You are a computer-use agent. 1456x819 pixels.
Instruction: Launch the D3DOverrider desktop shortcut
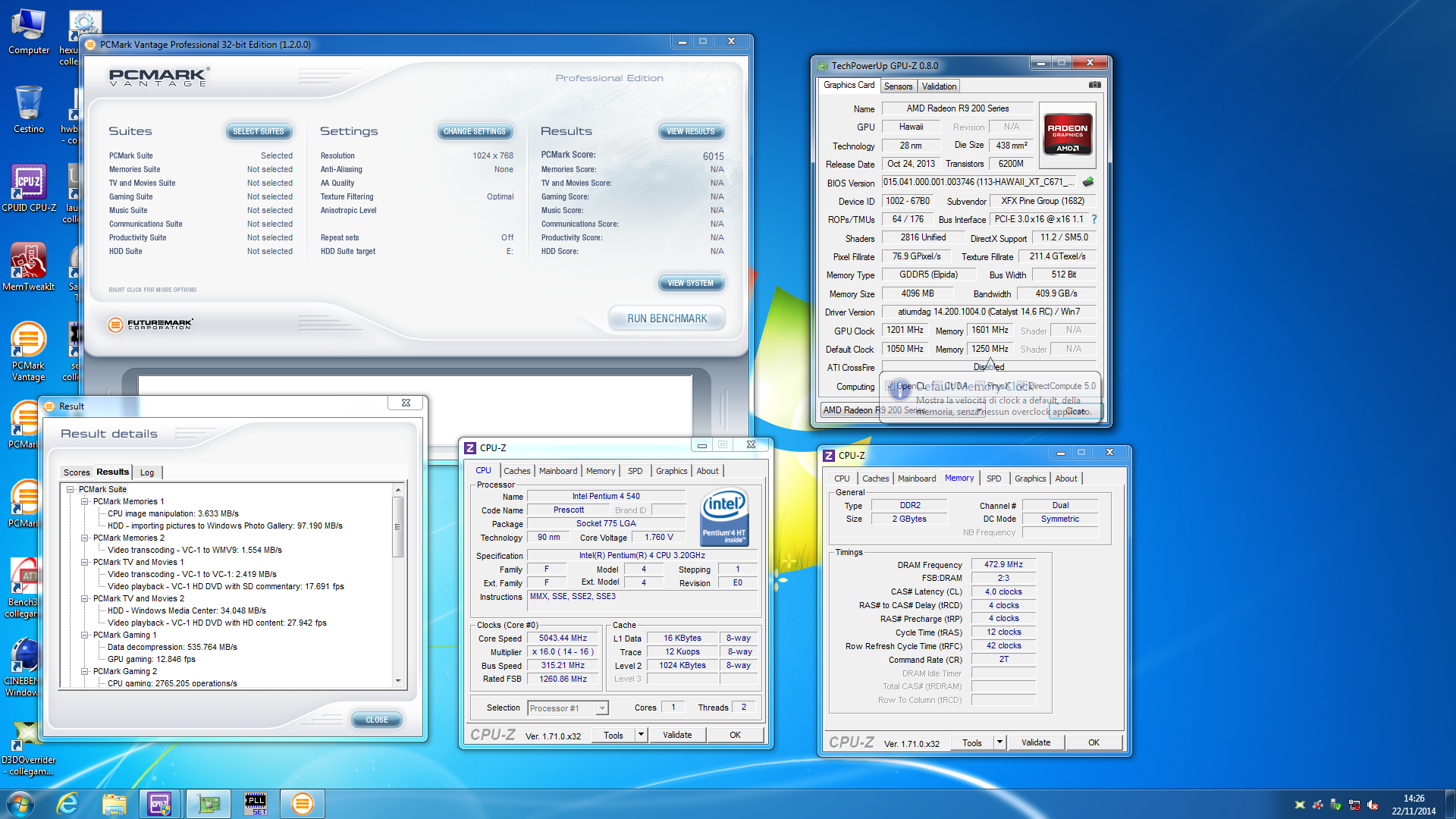pos(28,747)
